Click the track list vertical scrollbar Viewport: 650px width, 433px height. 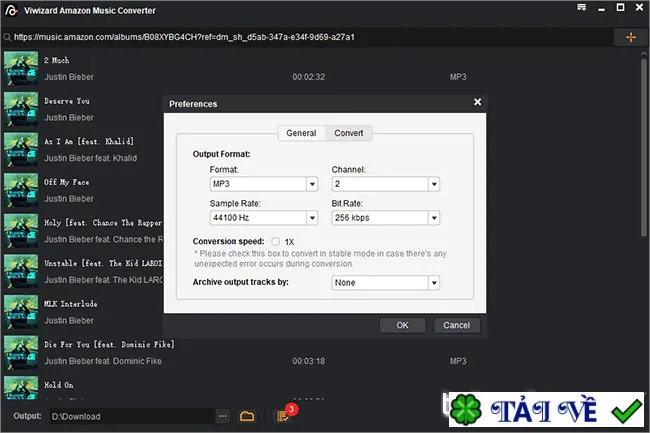643,147
